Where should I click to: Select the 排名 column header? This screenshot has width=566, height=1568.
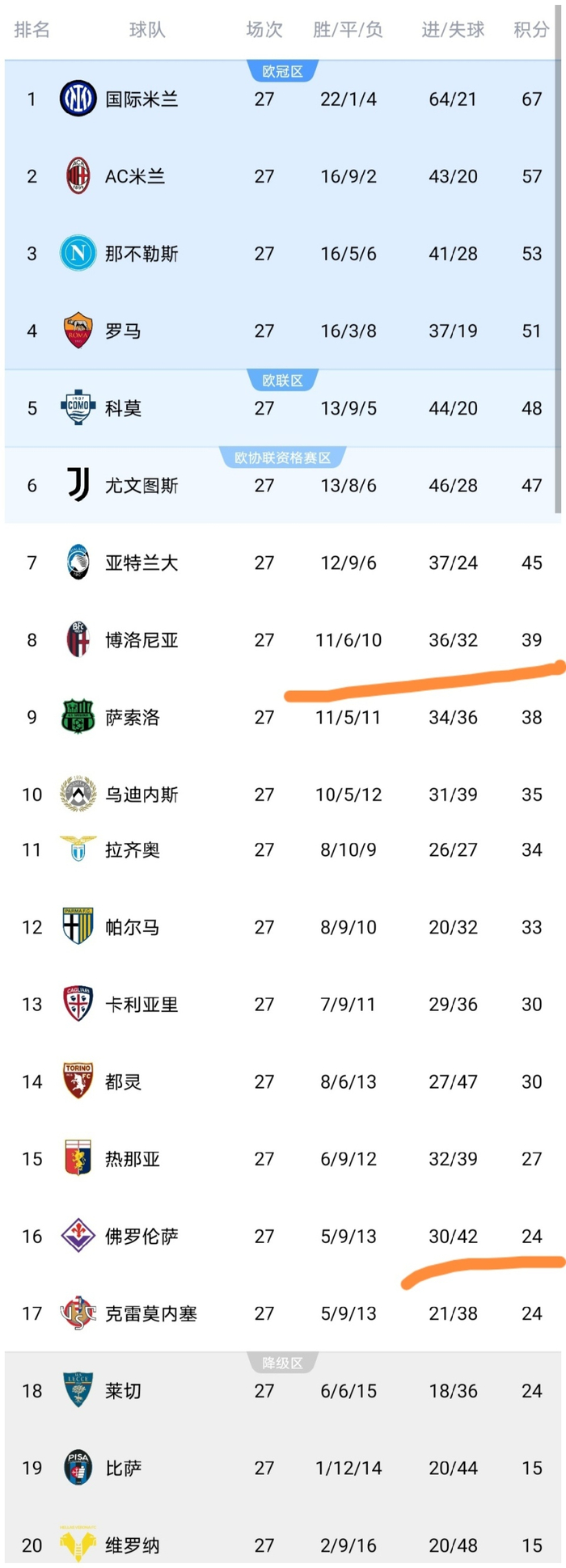coord(32,30)
